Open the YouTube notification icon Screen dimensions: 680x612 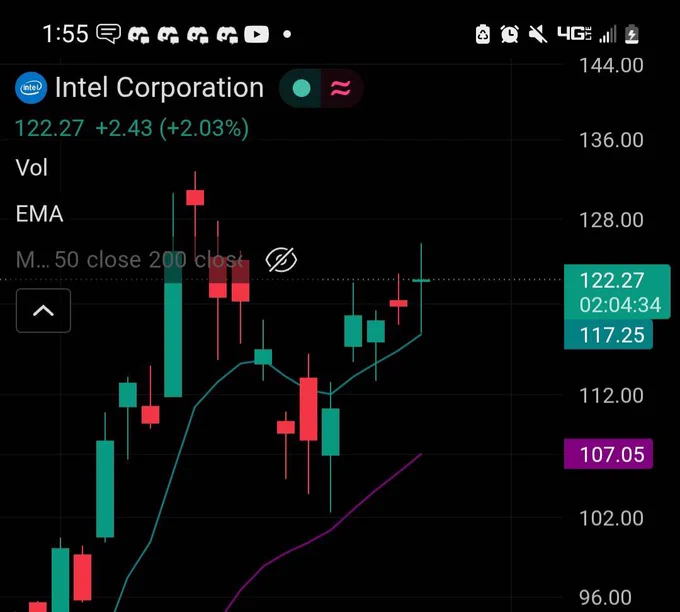pyautogui.click(x=256, y=34)
